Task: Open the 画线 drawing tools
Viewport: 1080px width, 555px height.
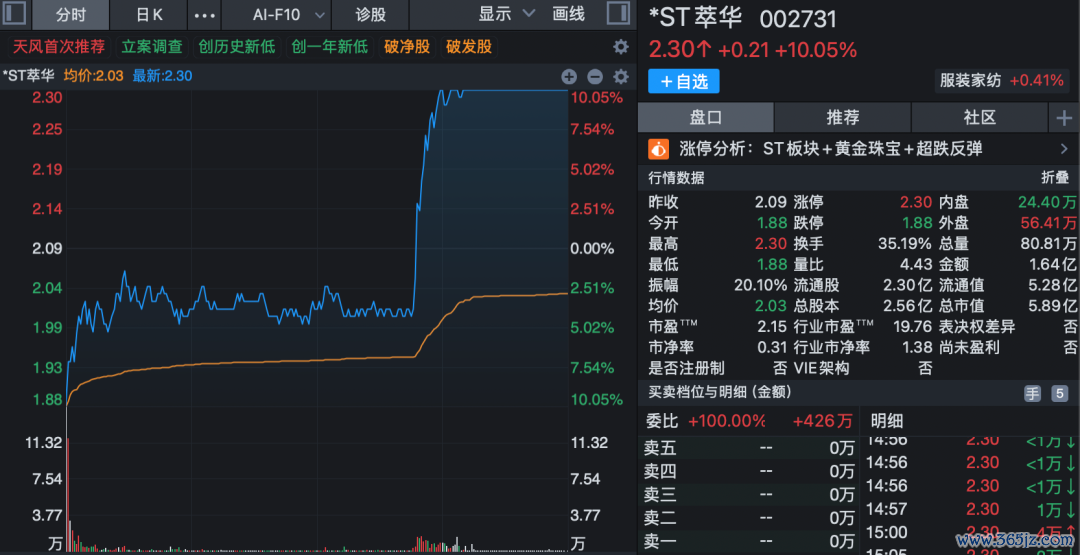Action: tap(568, 14)
